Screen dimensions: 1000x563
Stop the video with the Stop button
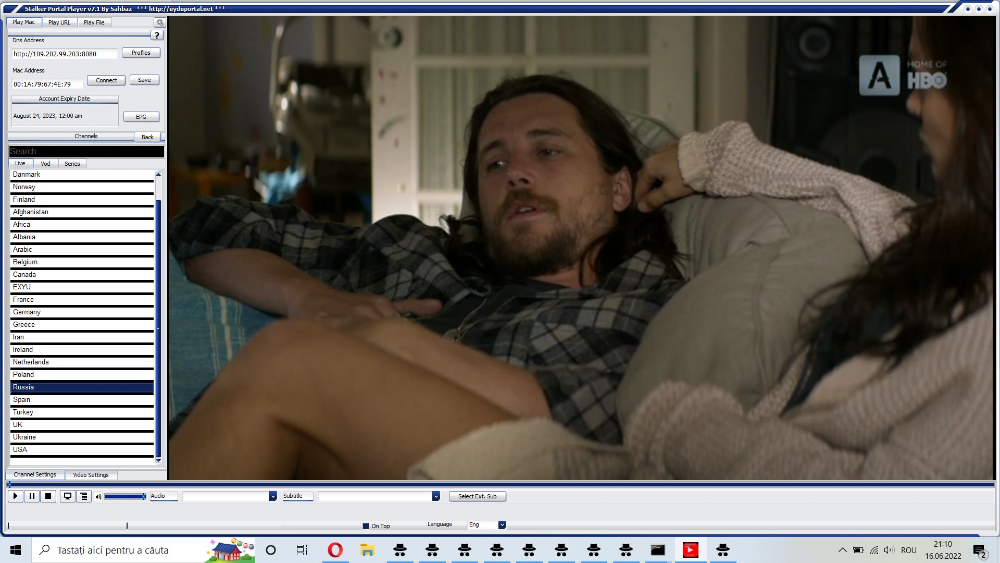point(48,496)
